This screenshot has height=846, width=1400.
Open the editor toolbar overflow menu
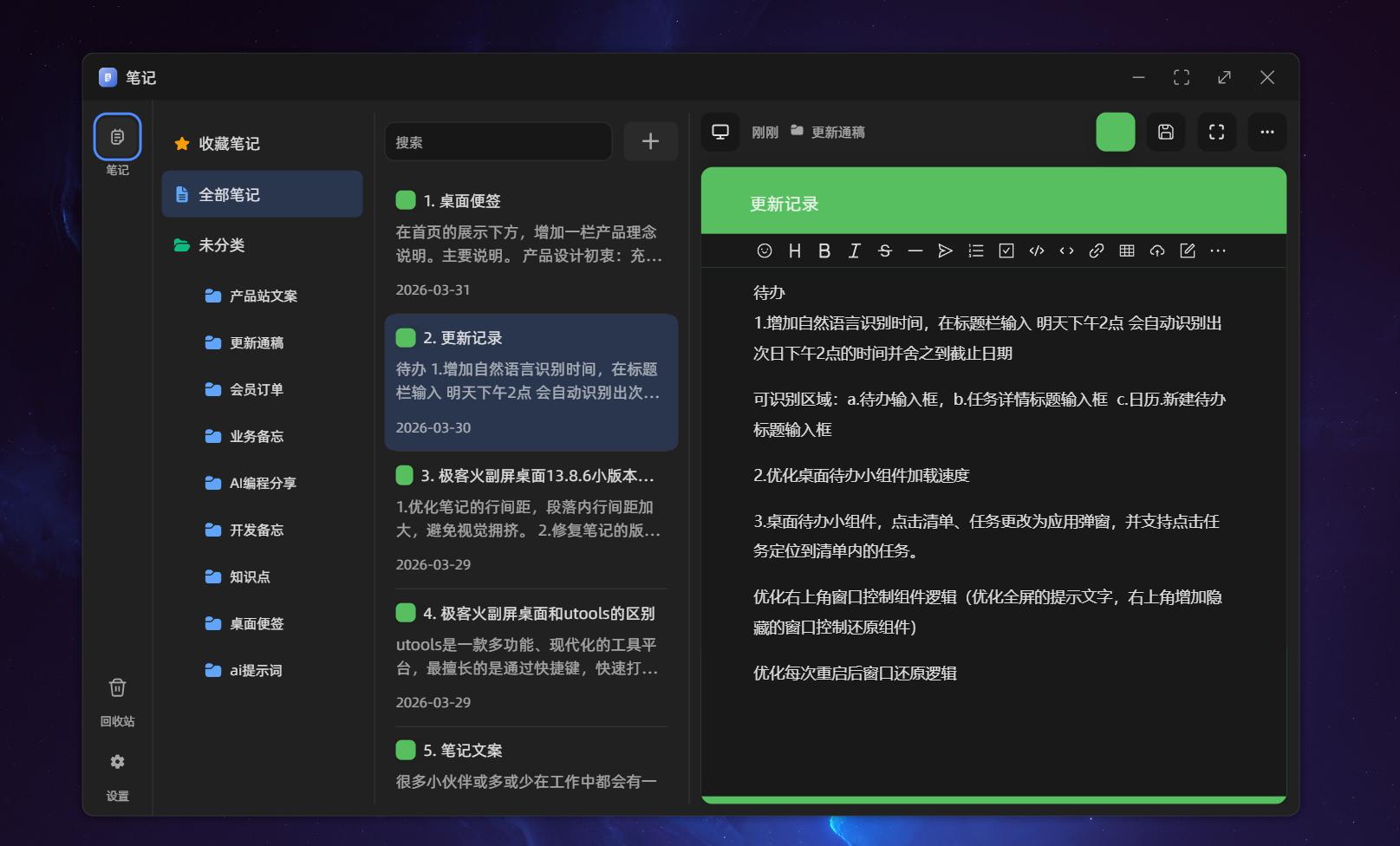pos(1218,251)
